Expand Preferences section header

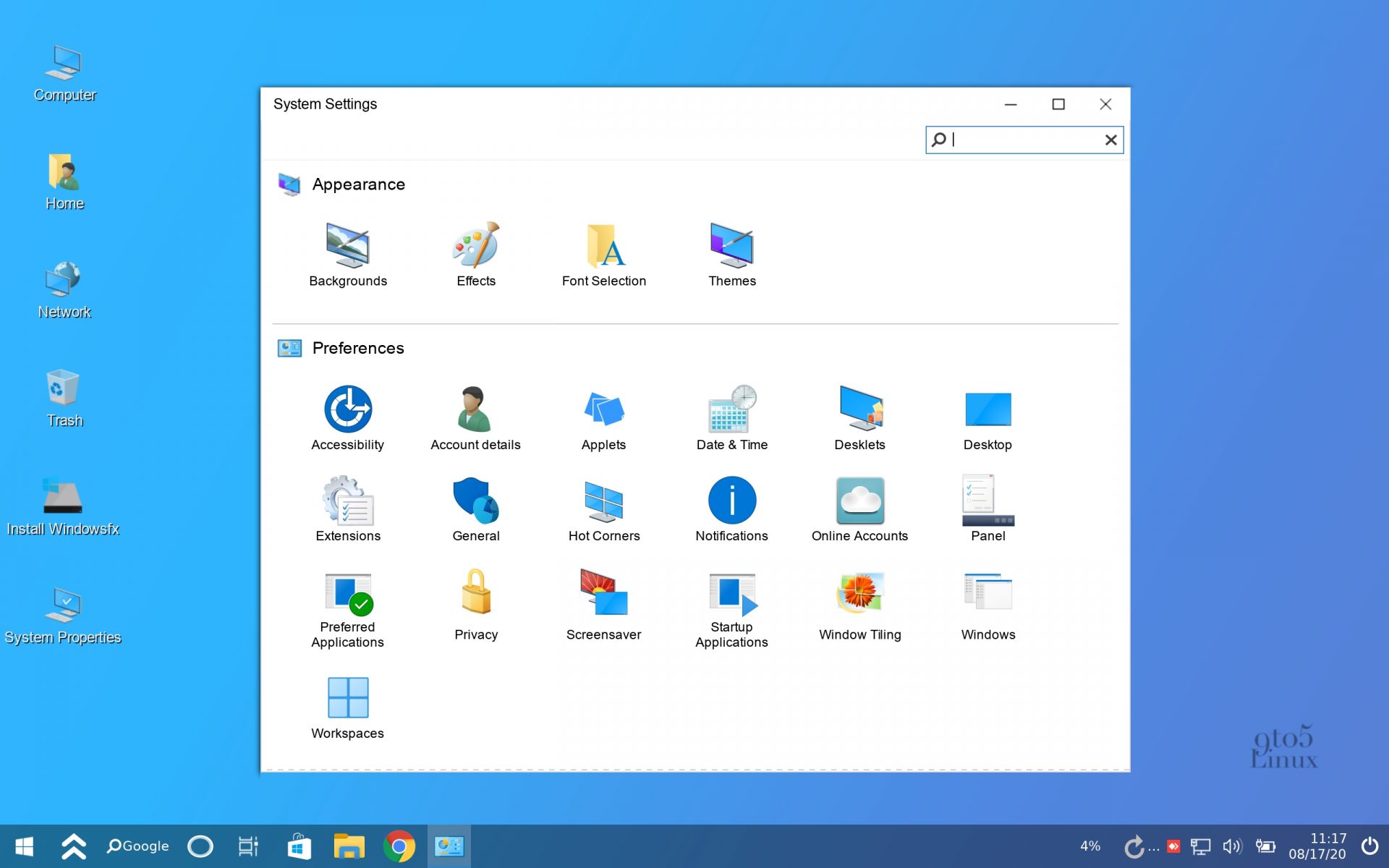358,348
